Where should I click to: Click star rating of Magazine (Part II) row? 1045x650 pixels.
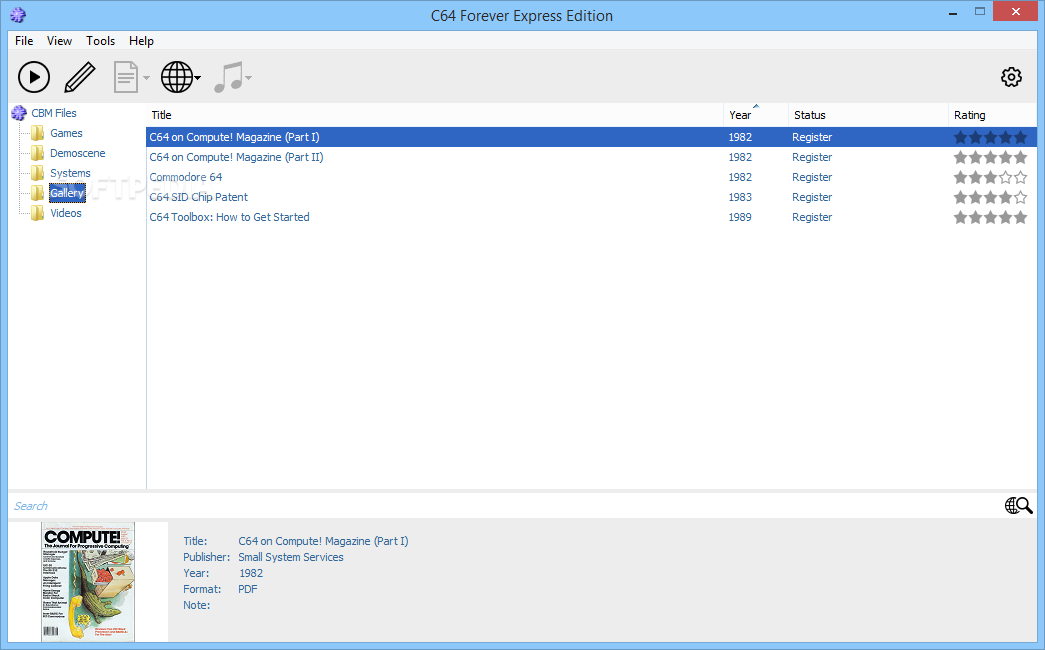990,157
